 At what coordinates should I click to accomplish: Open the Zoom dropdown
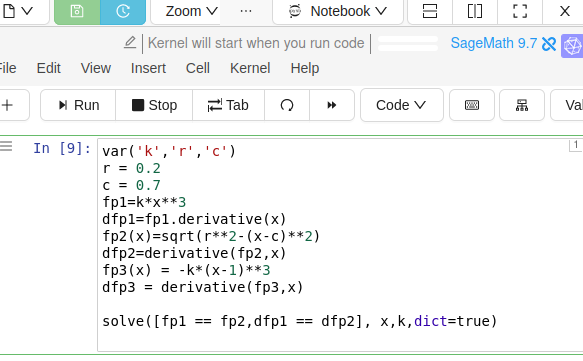click(191, 12)
